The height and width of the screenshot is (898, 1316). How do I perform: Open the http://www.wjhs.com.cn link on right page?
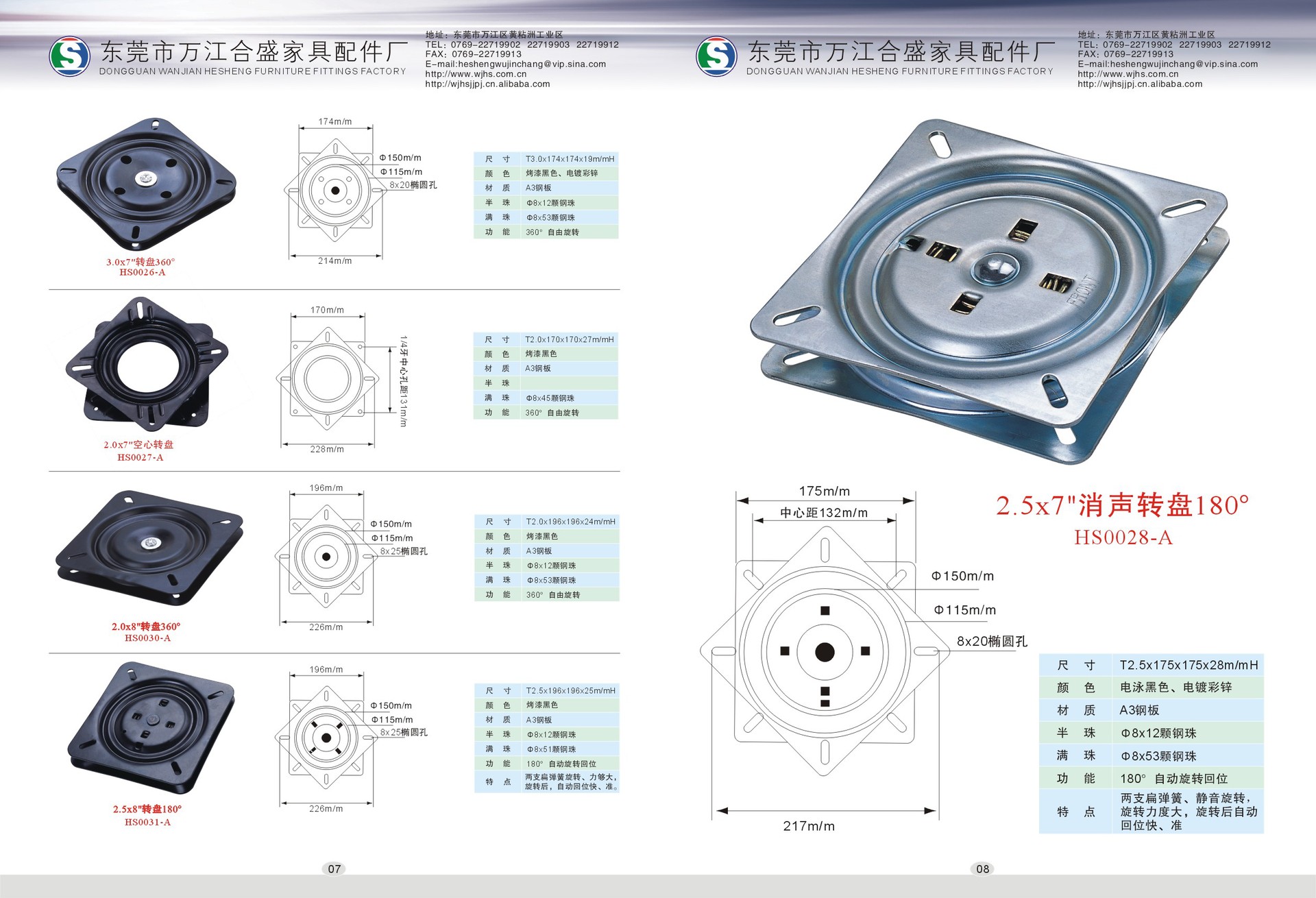pyautogui.click(x=1128, y=74)
